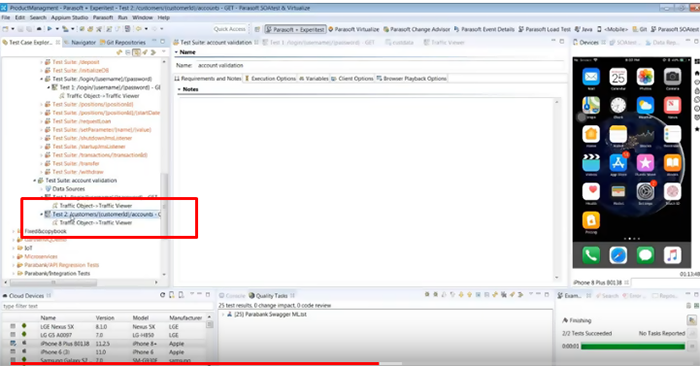Open the Music app in the dock
Image resolution: width=700 pixels, height=366 pixels.
(x=672, y=255)
